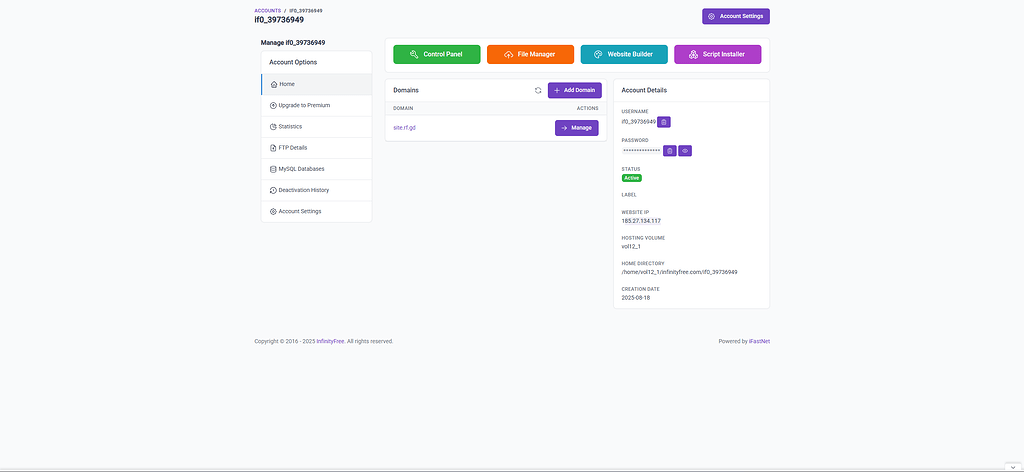
Task: Open the site.rf.gd domain link
Action: pyautogui.click(x=404, y=128)
